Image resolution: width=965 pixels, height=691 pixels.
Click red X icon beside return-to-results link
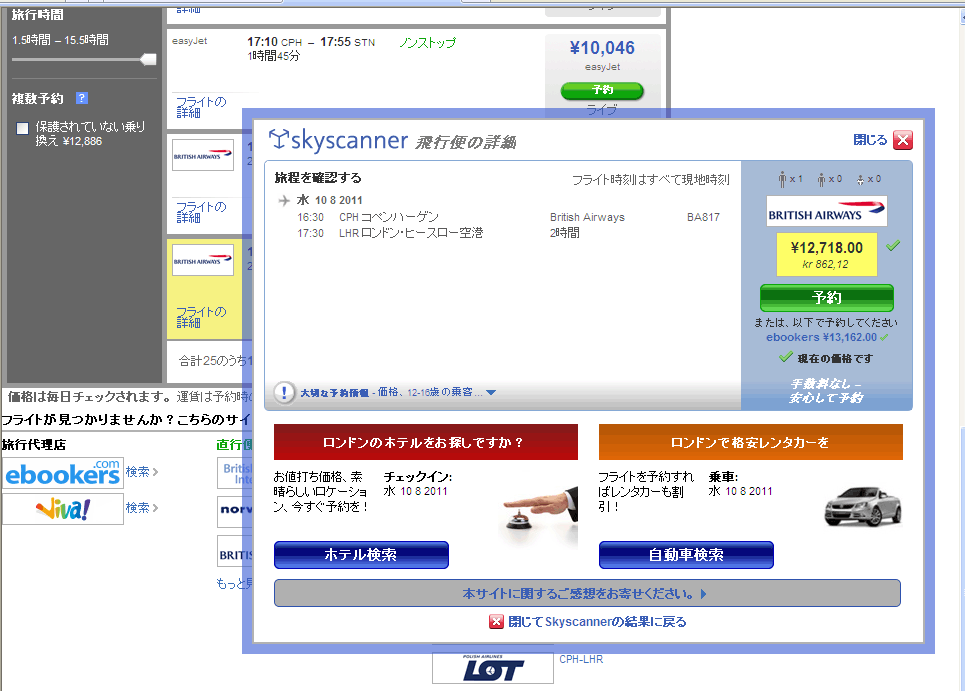(496, 621)
